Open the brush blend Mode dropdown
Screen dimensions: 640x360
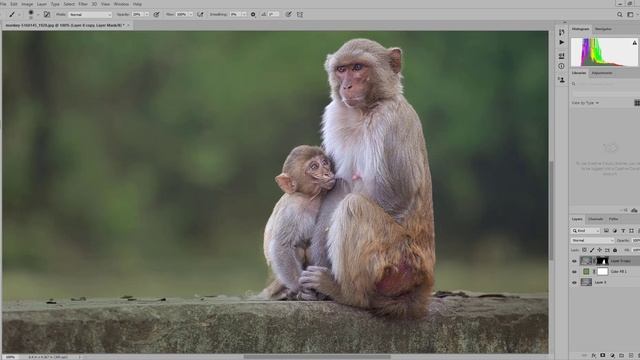coord(90,14)
